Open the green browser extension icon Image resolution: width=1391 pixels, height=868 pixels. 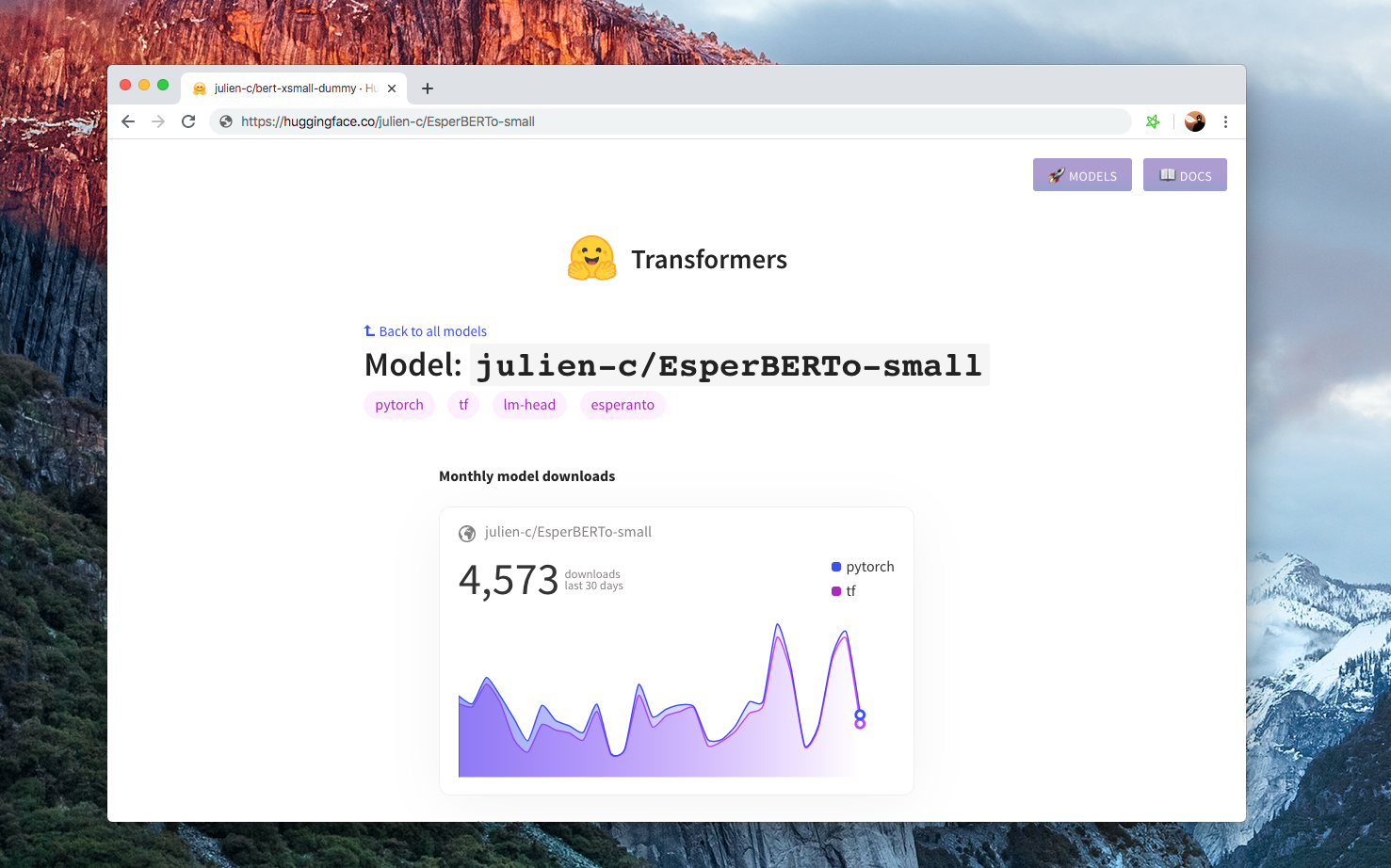[x=1153, y=121]
